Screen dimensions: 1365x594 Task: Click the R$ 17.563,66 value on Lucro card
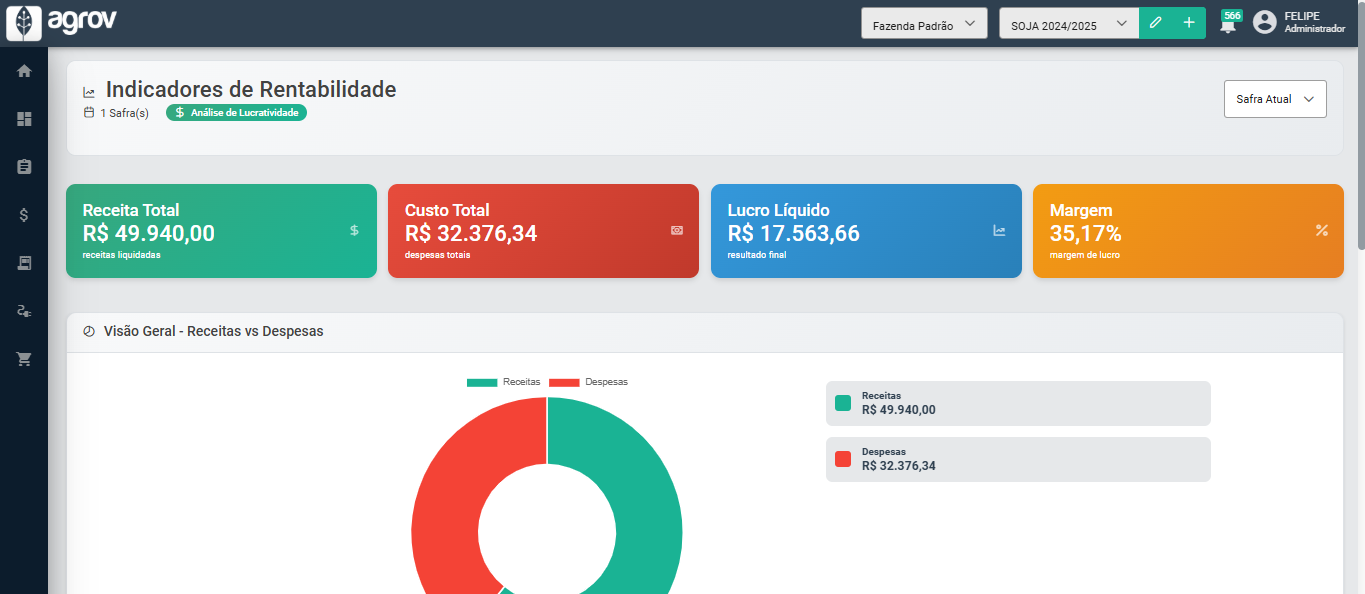[x=794, y=234]
